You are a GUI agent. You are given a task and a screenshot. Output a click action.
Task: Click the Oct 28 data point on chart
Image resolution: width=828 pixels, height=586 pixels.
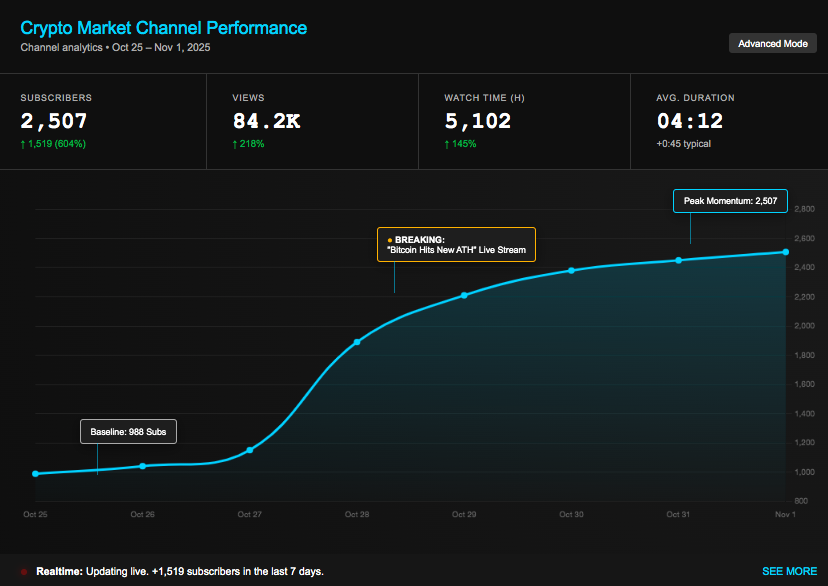(x=357, y=342)
